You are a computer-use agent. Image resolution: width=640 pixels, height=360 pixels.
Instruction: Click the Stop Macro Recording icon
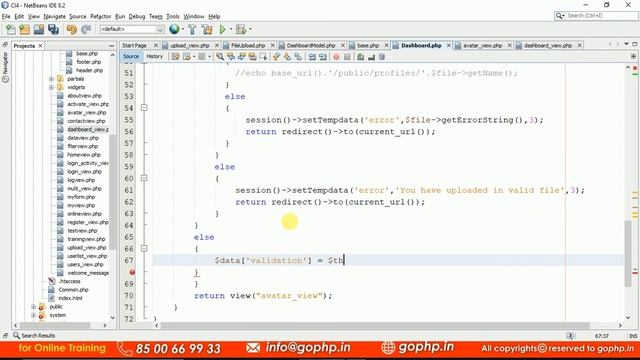click(x=347, y=57)
